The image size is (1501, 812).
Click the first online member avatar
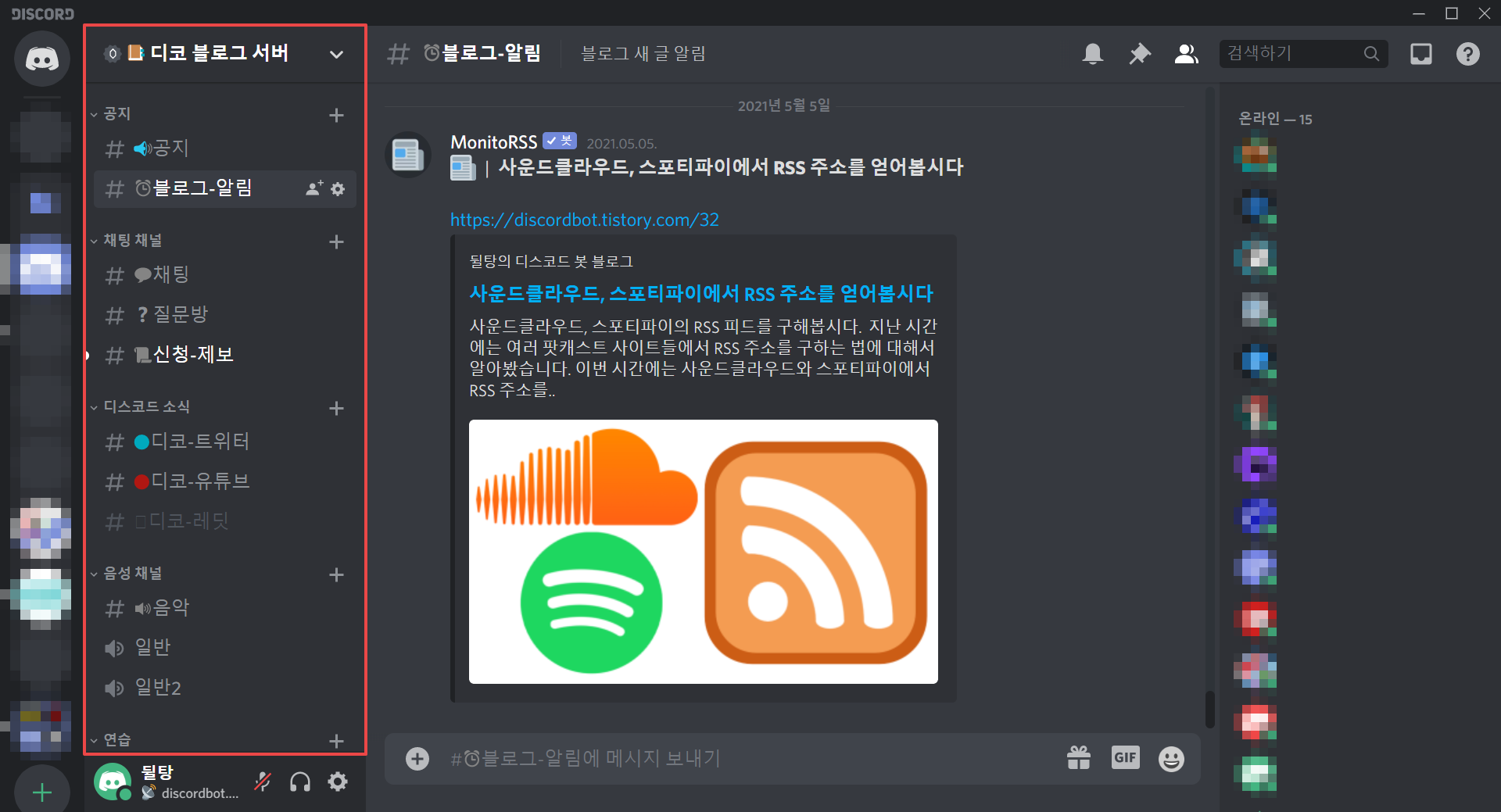[1256, 155]
